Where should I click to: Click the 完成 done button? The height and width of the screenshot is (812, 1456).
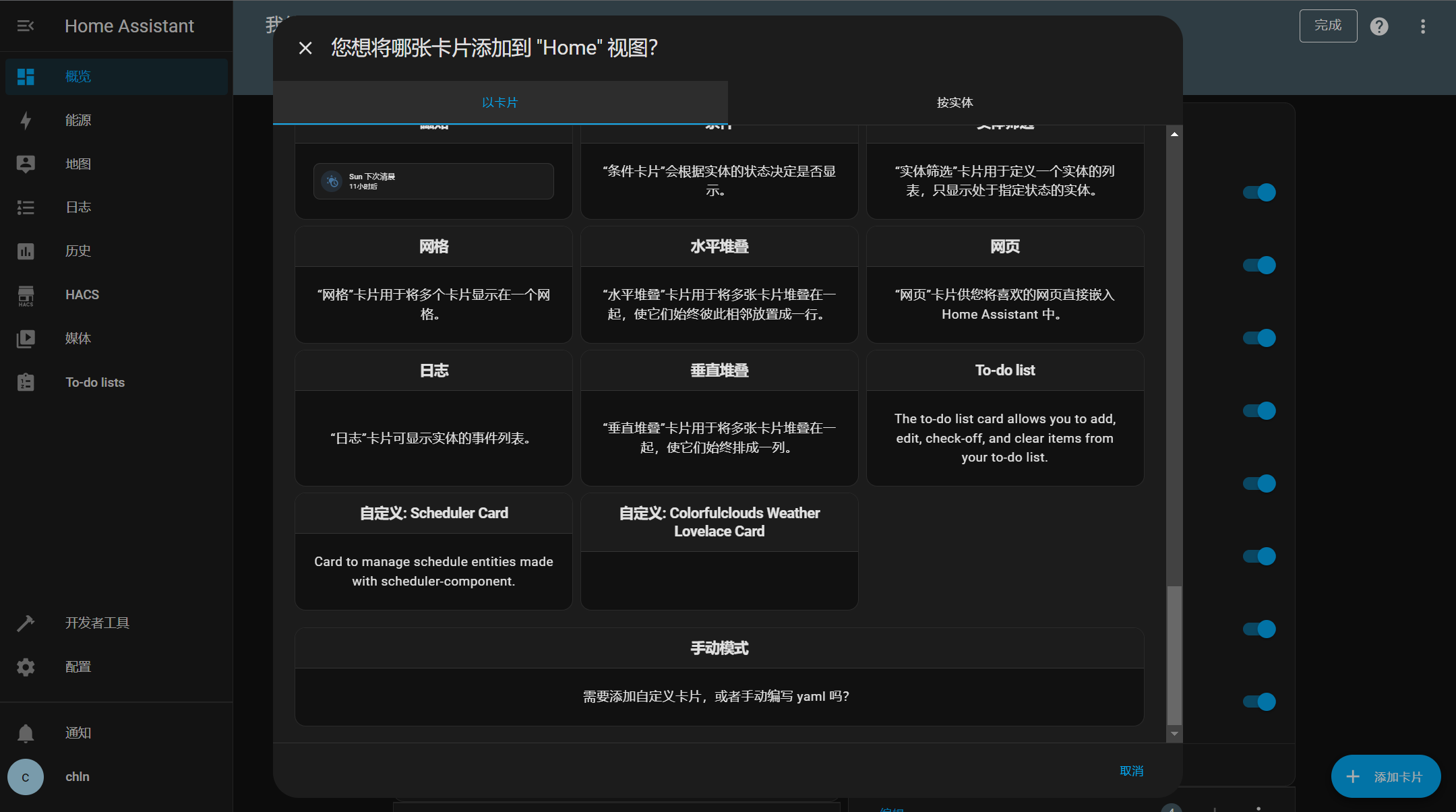[1328, 26]
